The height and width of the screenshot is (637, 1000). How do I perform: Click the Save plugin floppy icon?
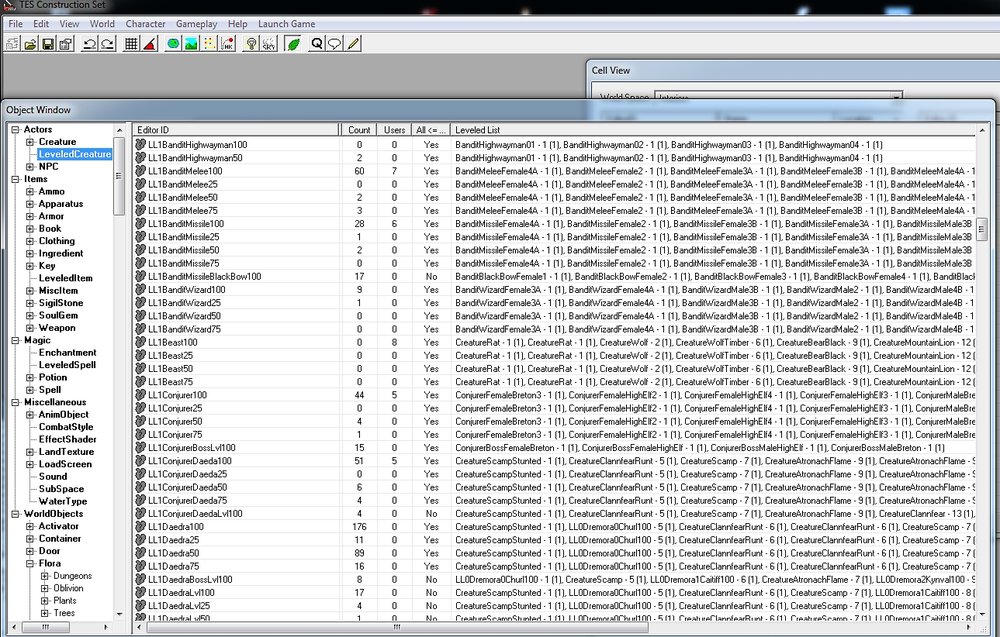48,44
